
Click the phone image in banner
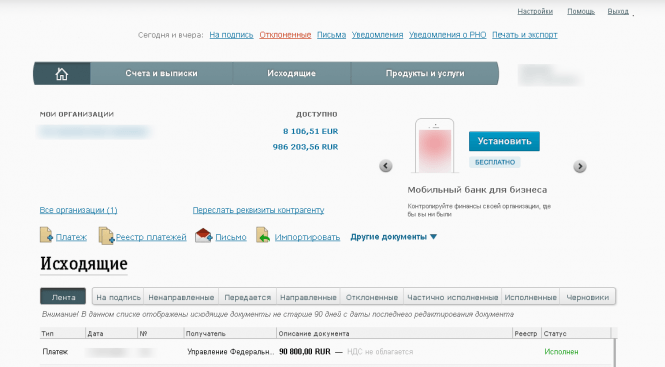pos(435,146)
